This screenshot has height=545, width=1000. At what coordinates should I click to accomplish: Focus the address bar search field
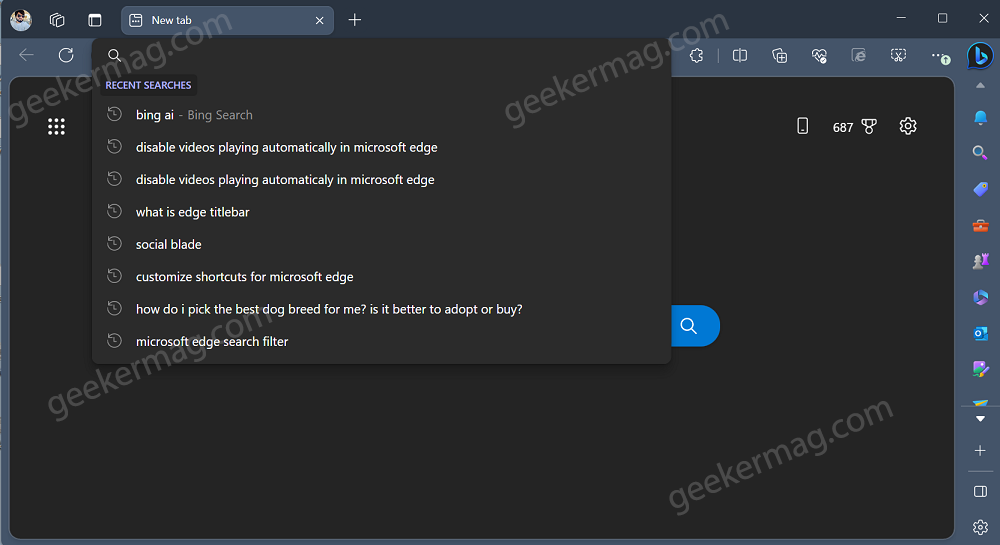click(381, 55)
